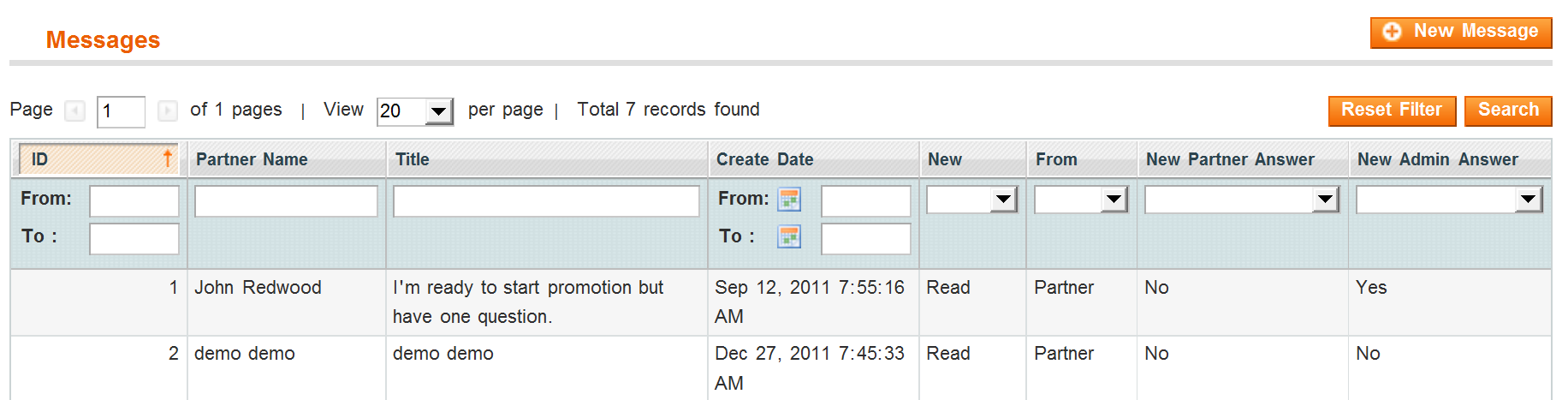Viewport: 1568px width, 400px height.
Task: Sort by Create Date column header
Action: point(765,159)
